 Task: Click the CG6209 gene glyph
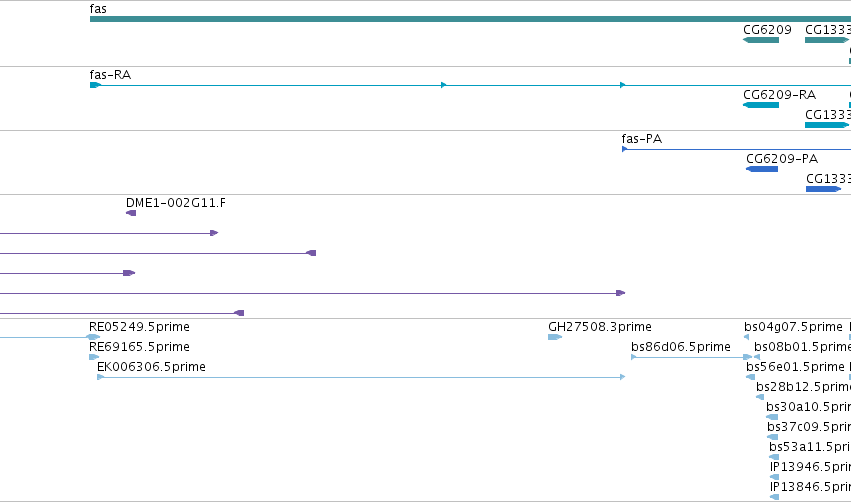pos(761,40)
